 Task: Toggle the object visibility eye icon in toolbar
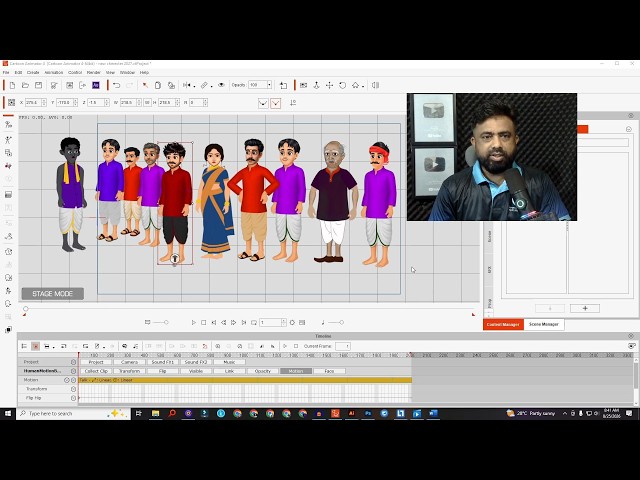pos(221,85)
